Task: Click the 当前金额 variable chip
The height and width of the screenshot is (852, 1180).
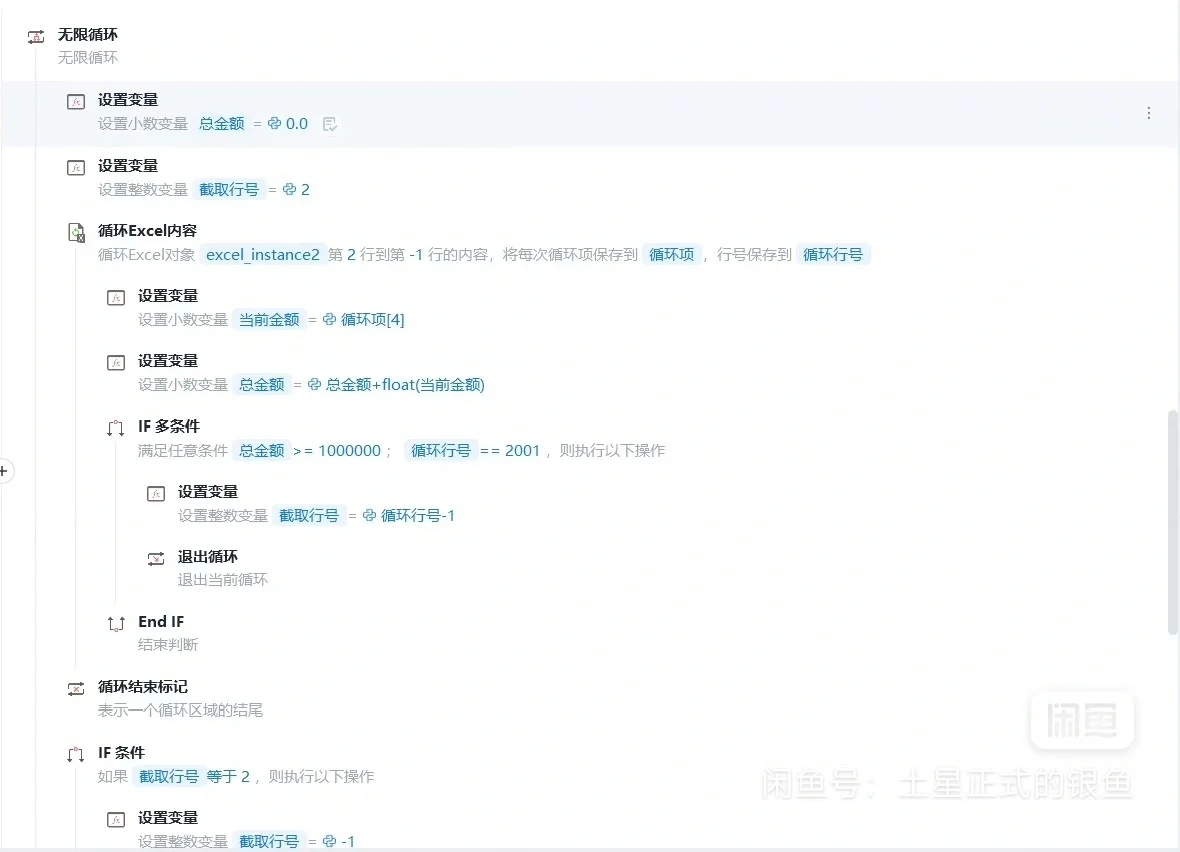Action: [270, 319]
